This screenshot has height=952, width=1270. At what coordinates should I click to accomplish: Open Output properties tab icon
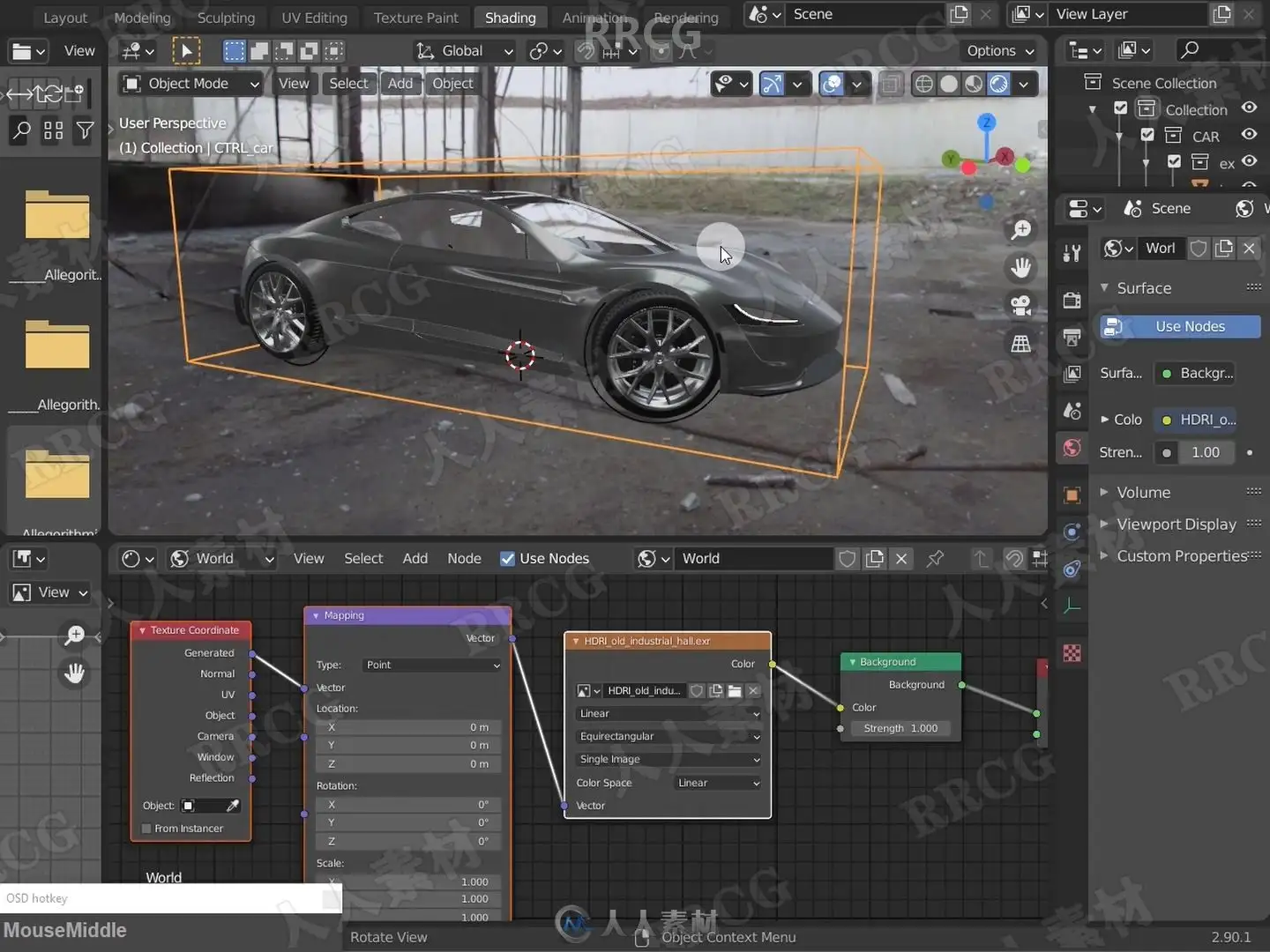(x=1072, y=337)
